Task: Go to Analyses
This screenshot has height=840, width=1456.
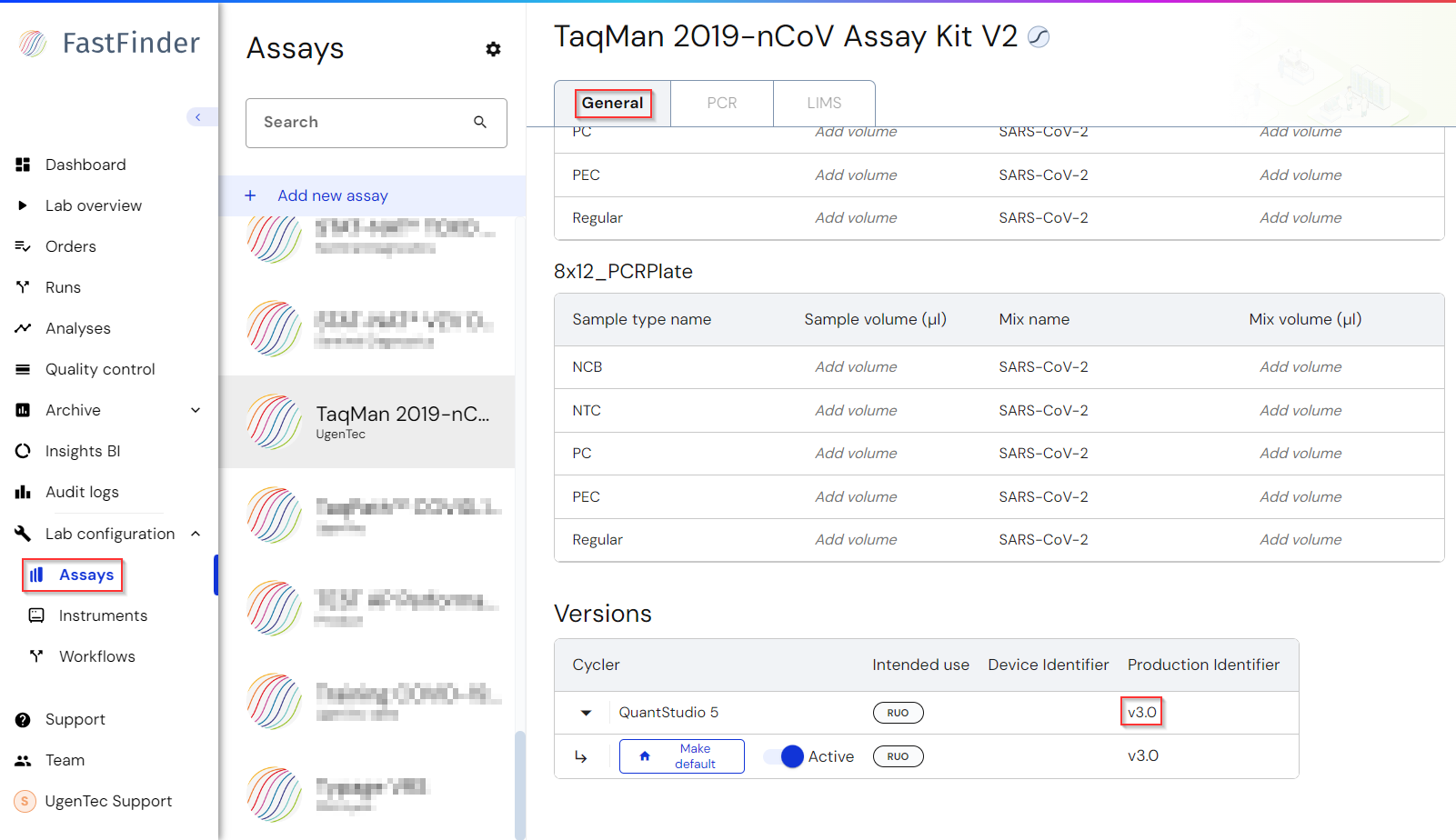Action: (x=78, y=328)
